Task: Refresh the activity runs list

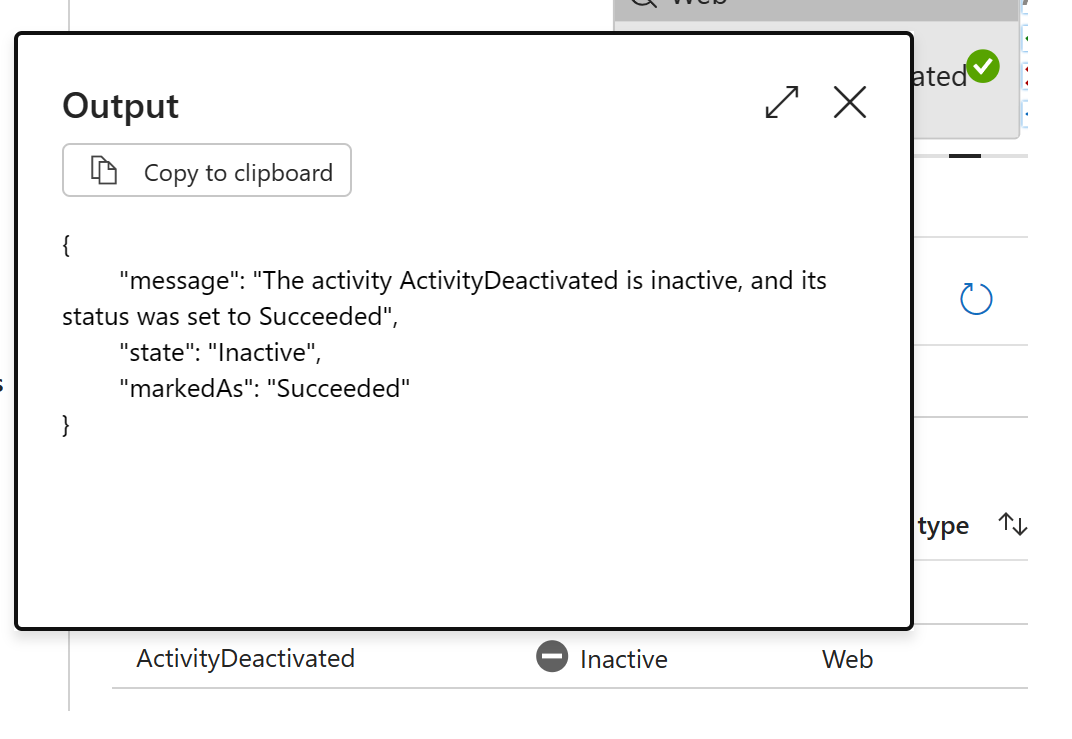Action: (975, 298)
